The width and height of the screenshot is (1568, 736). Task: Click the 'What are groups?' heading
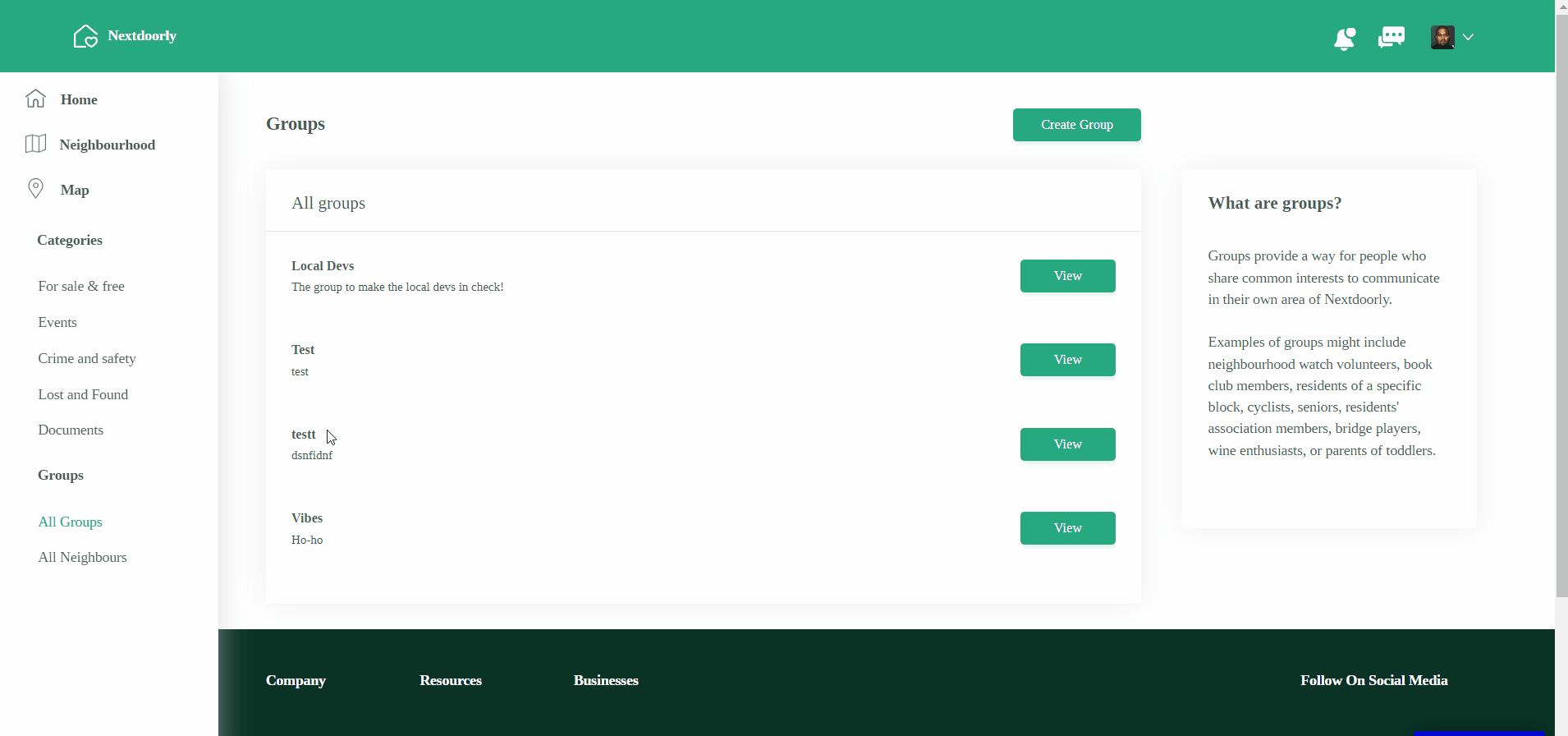(x=1275, y=203)
